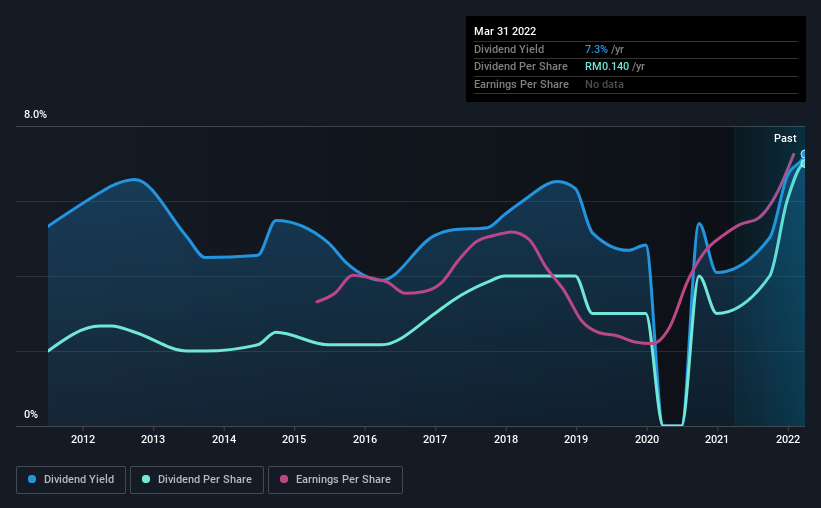
Task: Click the teal endpoint marker on the Dividend Per Share line
Action: (x=804, y=163)
